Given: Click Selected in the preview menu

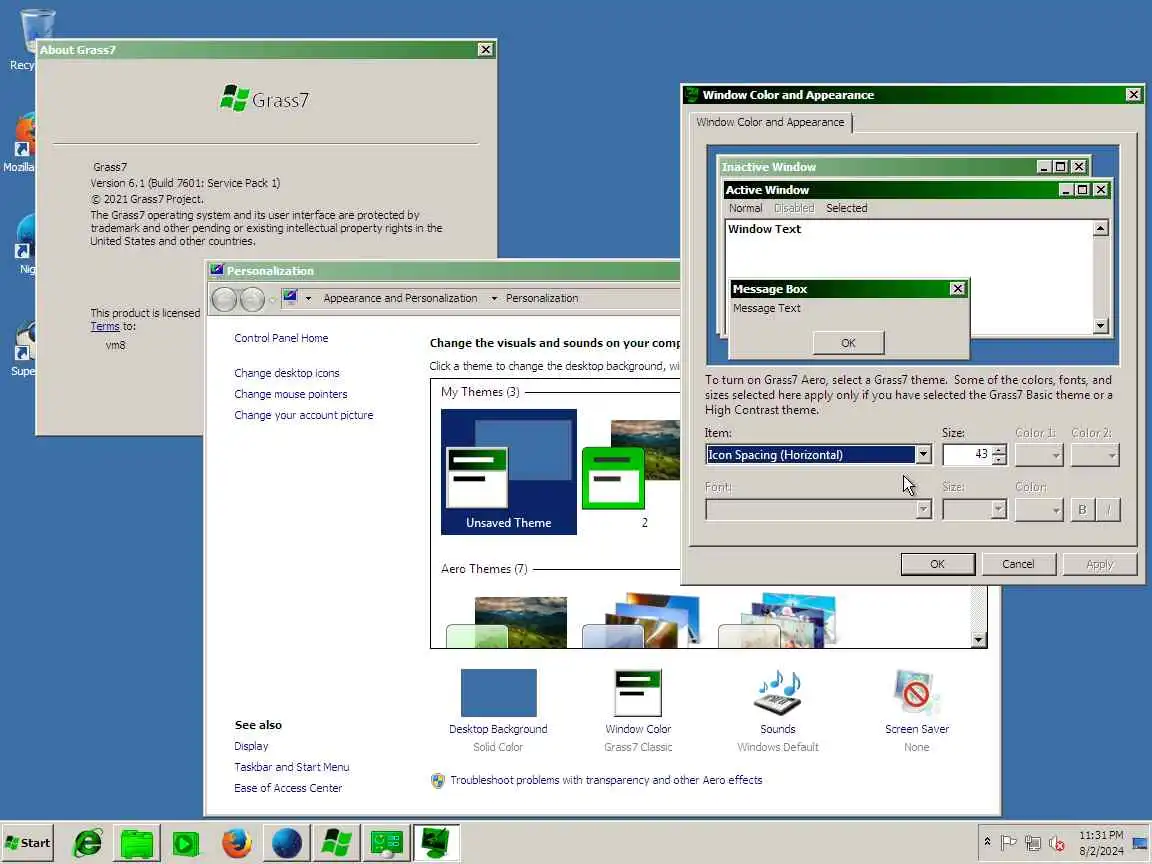Looking at the screenshot, I should 846,208.
